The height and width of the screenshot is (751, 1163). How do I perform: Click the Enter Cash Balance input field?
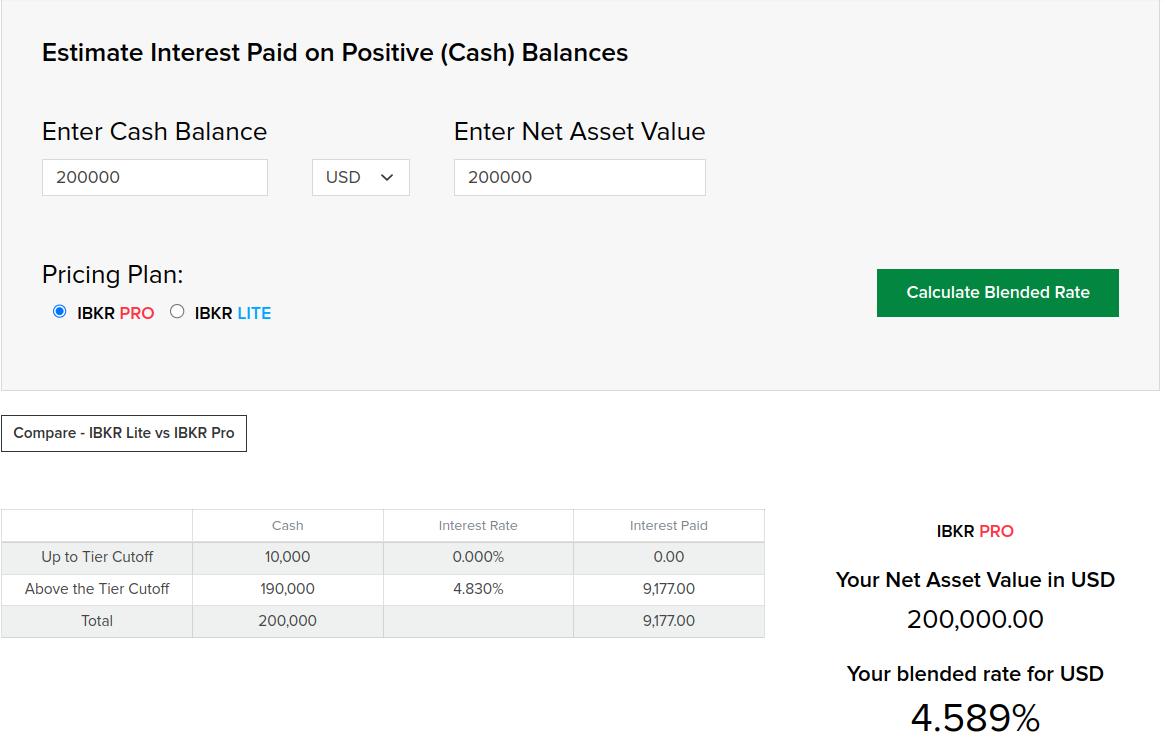155,177
